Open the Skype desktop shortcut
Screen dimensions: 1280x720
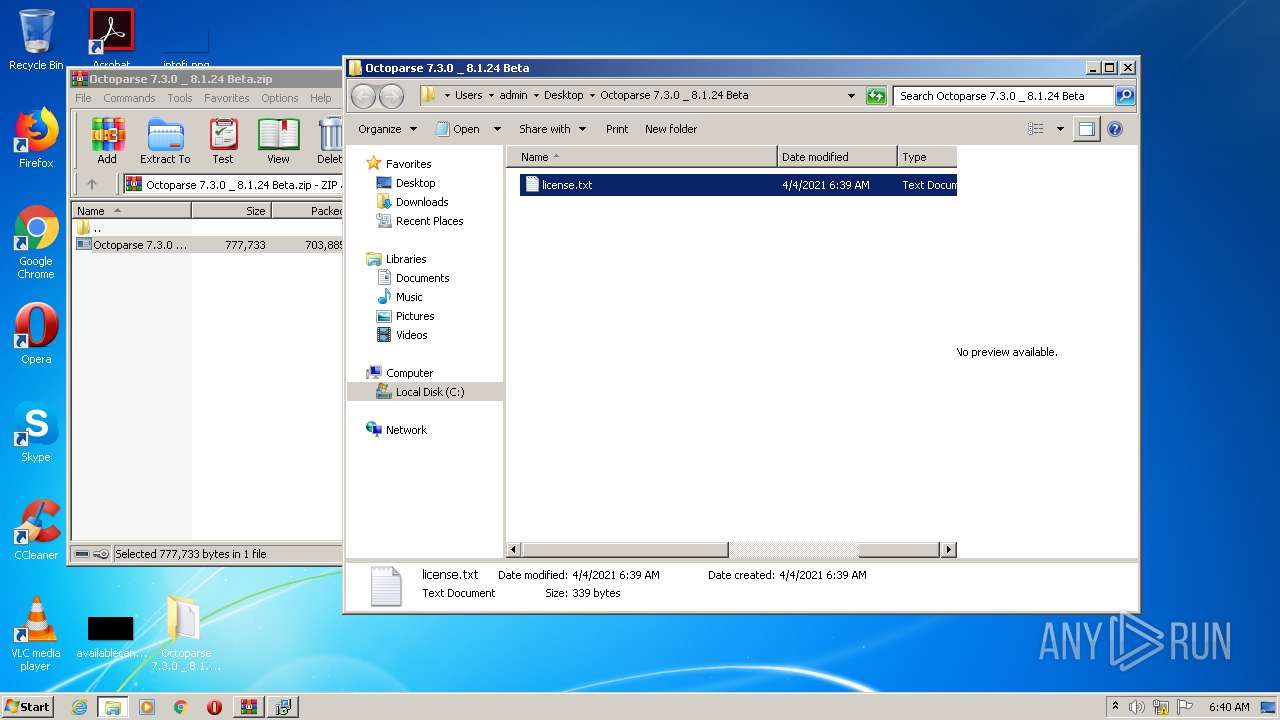(x=36, y=434)
